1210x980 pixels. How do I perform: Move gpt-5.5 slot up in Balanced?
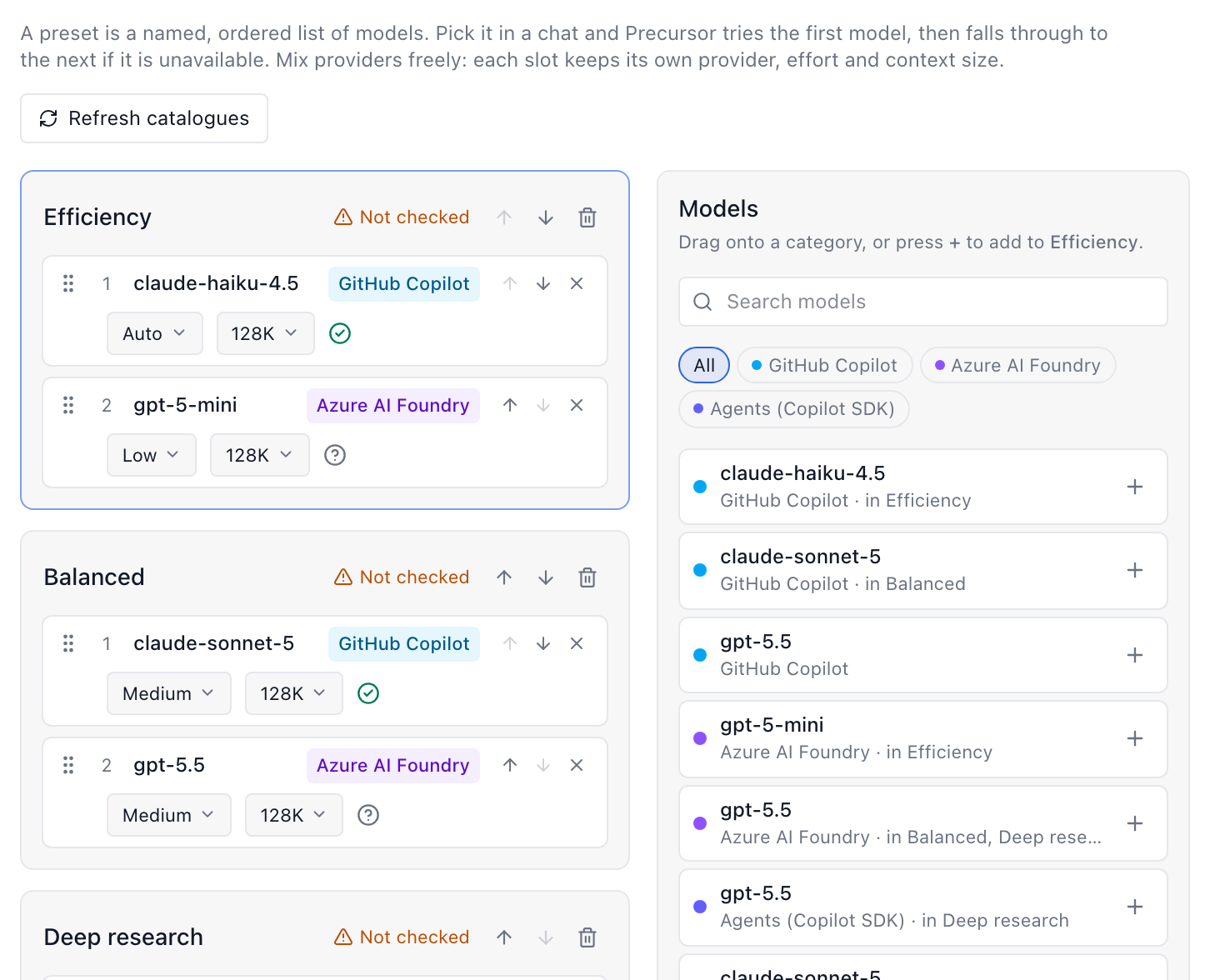coord(510,766)
